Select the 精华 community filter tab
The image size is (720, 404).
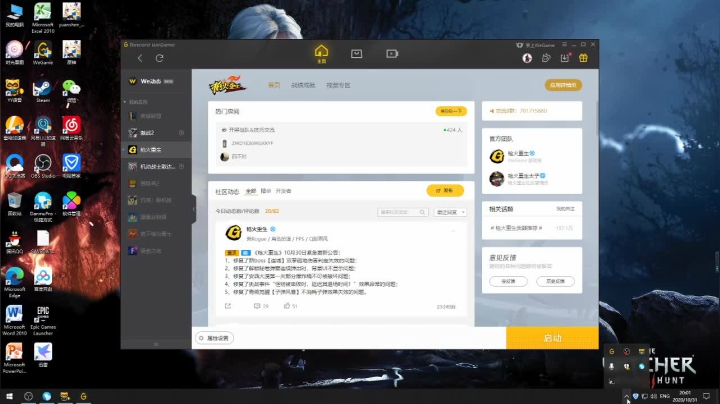(x=265, y=191)
